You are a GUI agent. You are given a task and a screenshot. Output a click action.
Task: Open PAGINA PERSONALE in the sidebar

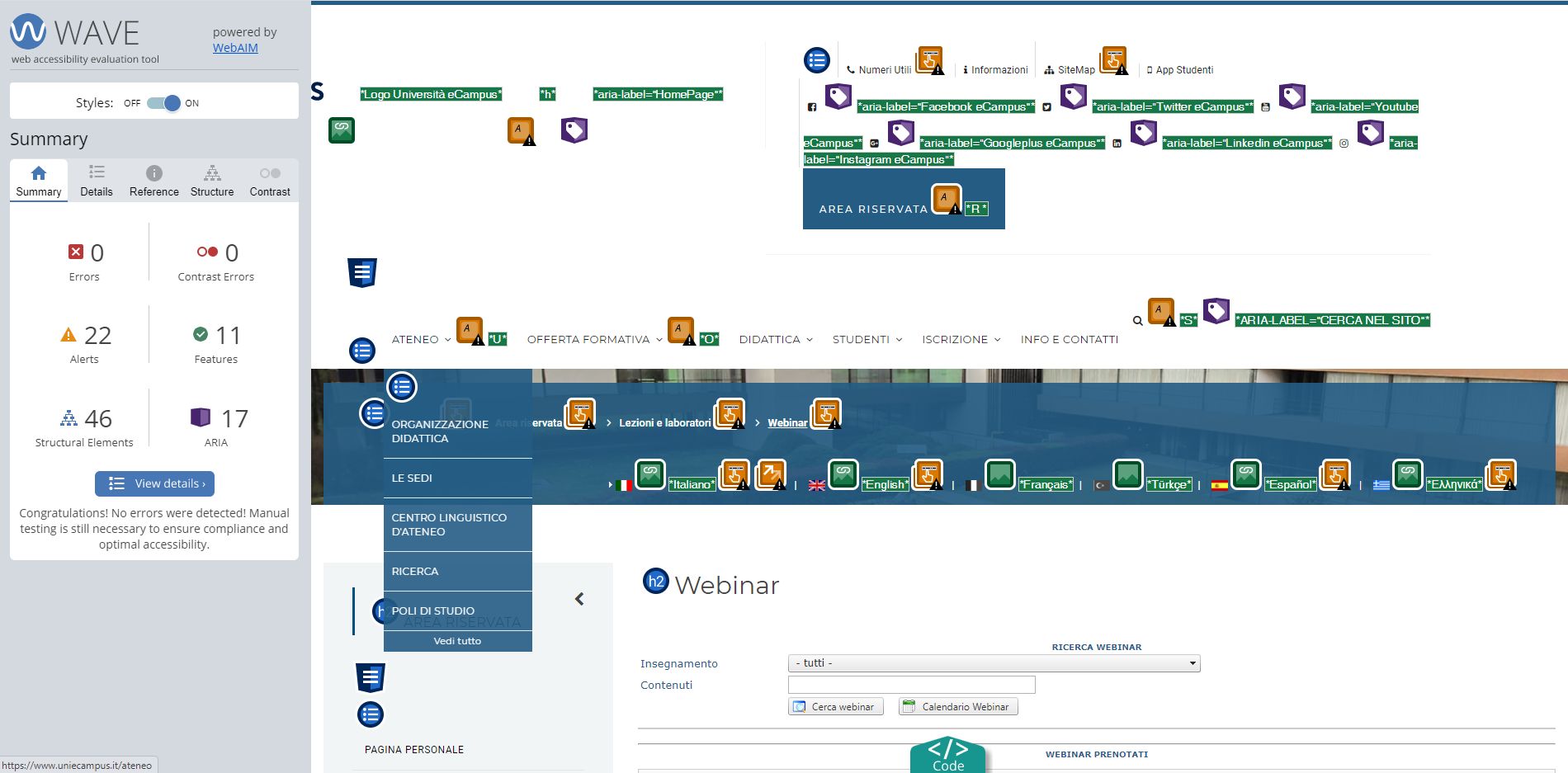click(414, 750)
